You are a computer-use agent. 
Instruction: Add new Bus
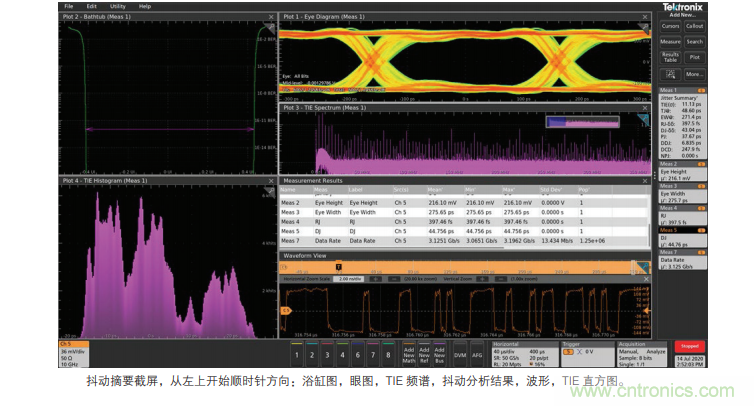[x=439, y=354]
